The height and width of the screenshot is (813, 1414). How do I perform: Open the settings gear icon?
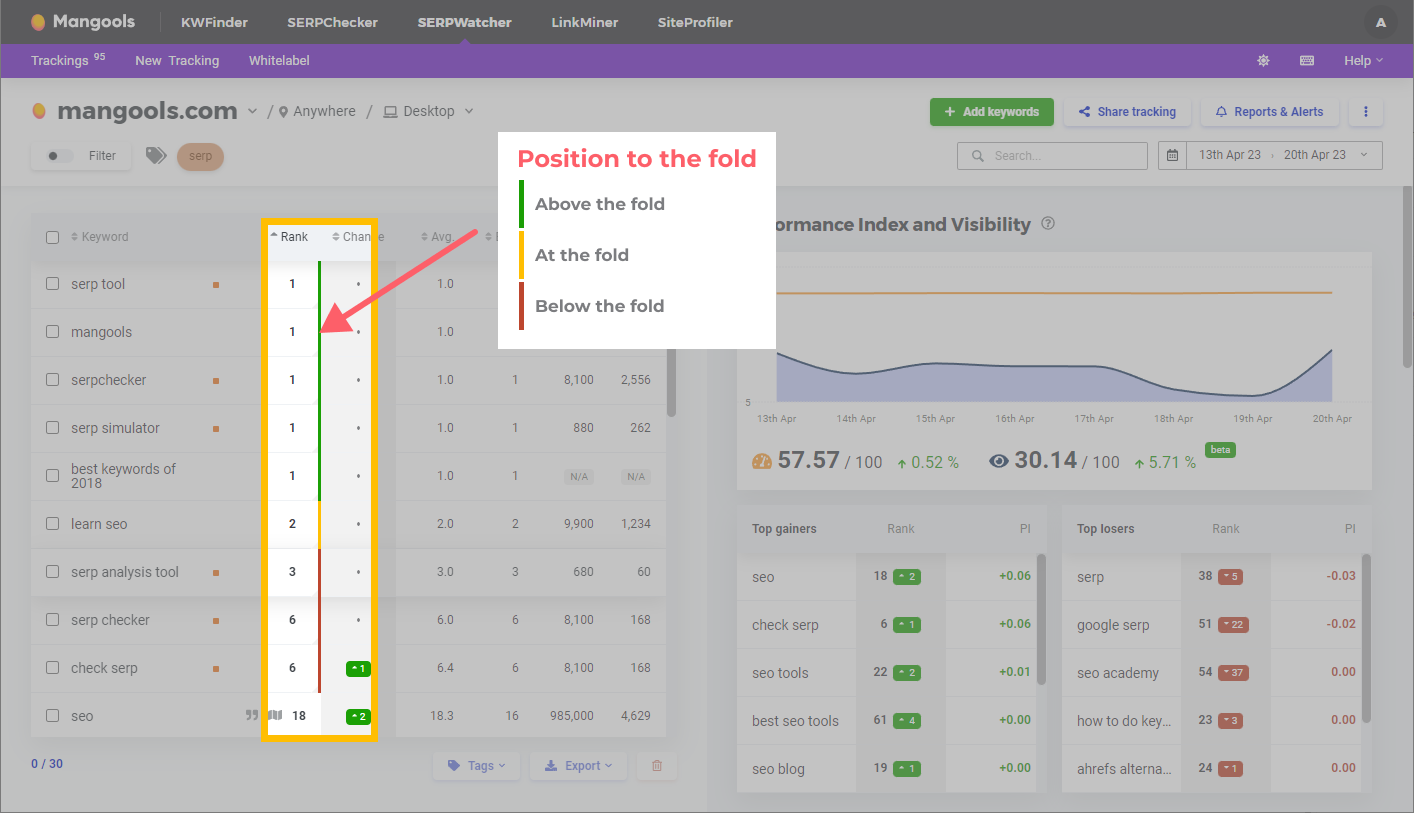(1263, 60)
